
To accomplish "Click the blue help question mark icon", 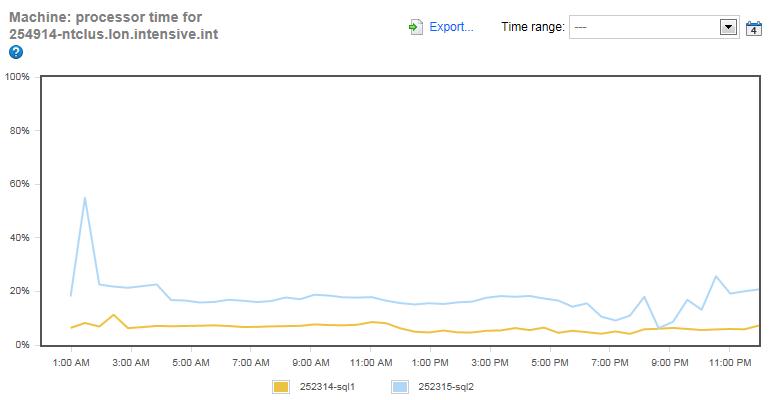I will coord(15,52).
